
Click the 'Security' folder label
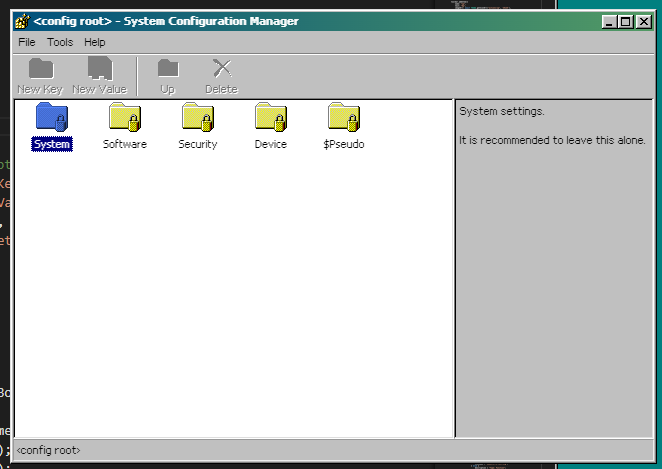[x=198, y=144]
